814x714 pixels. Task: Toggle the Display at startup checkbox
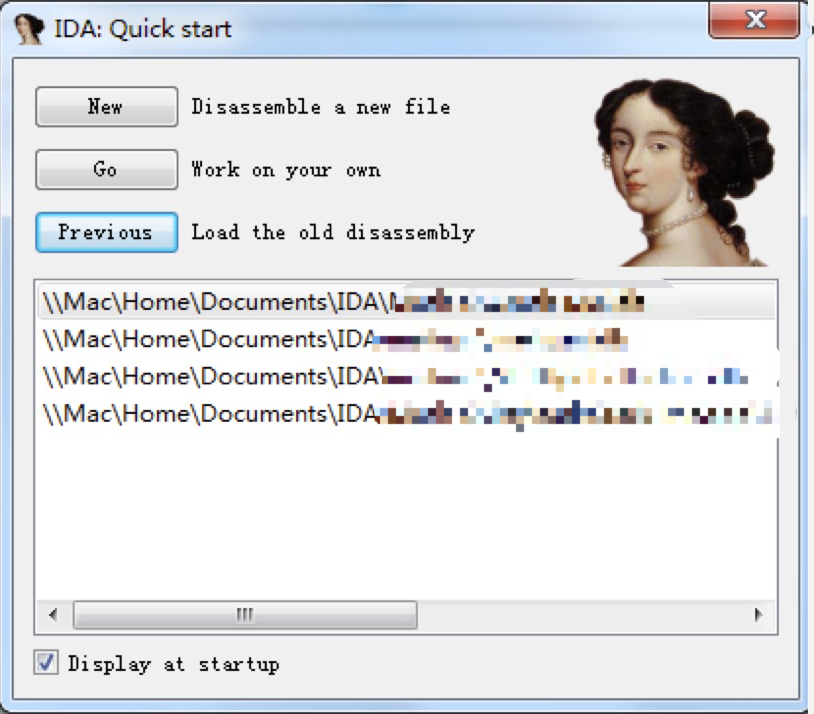pos(46,663)
